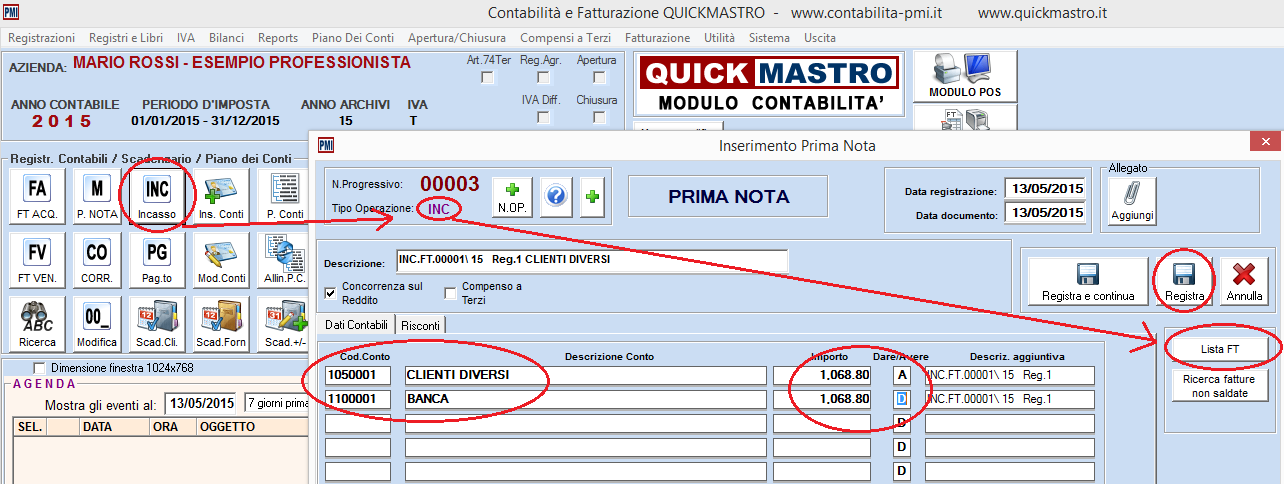Toggle the IVA Diff. checkbox
Viewport: 1284px width, 484px height.
tap(543, 117)
